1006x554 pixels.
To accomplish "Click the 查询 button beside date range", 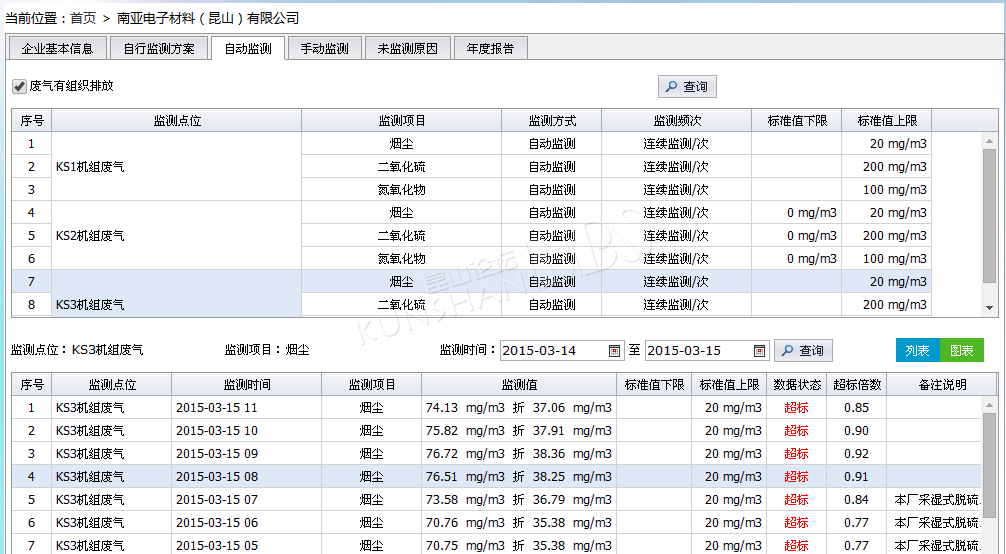I will coord(803,351).
